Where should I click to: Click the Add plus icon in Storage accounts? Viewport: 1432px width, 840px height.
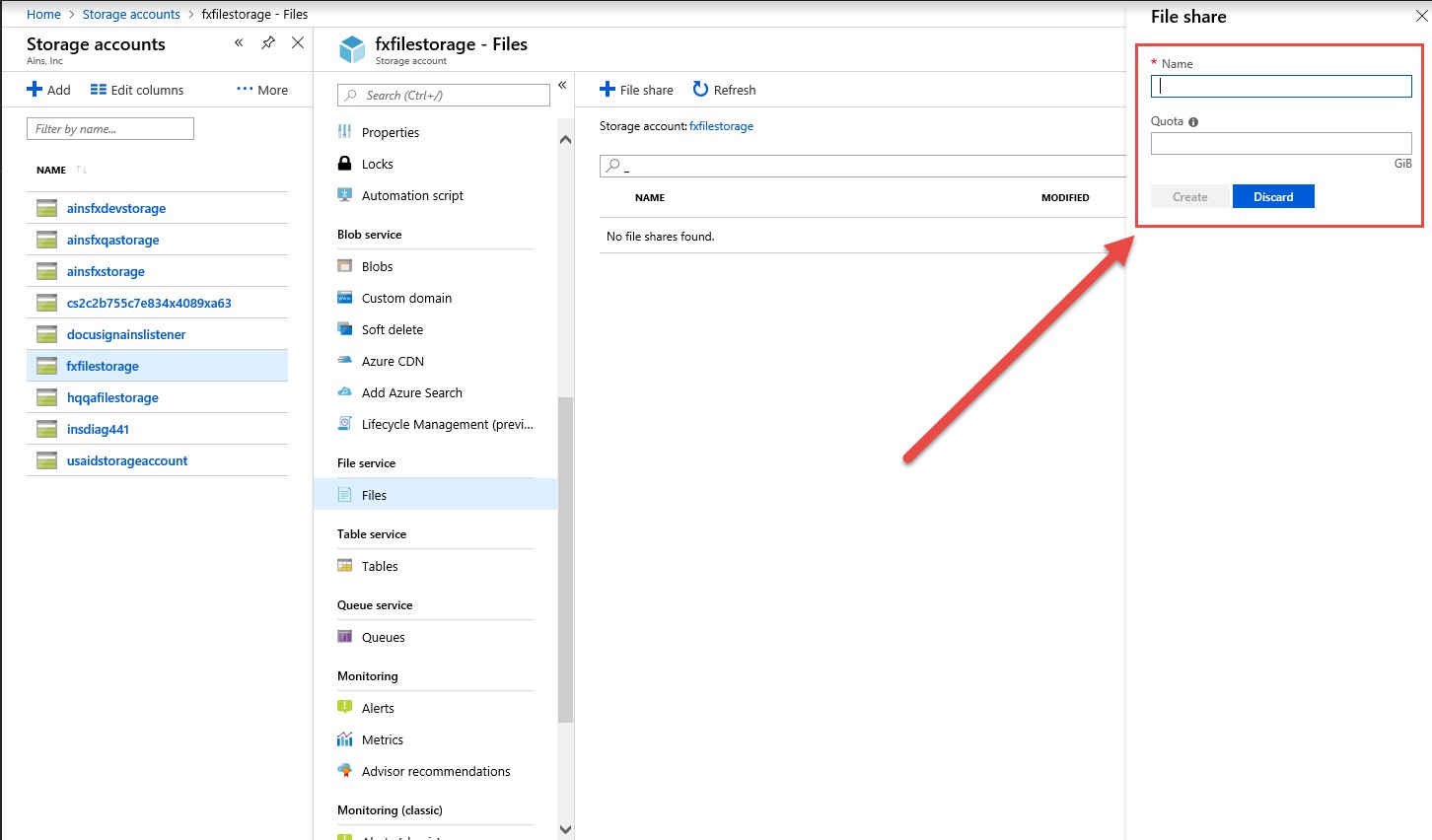click(x=35, y=90)
